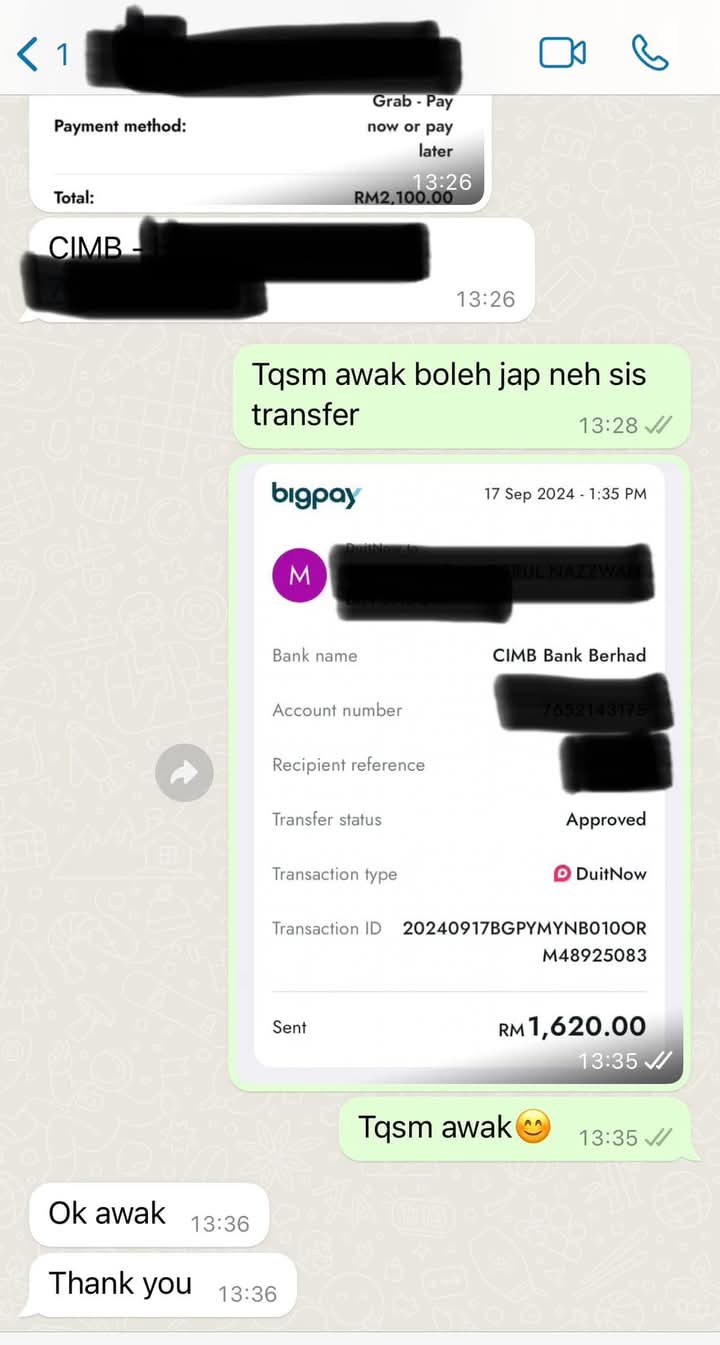
Task: Tap message 'Tqsm awak boleh jap neh sis transfer'
Action: pos(461,396)
